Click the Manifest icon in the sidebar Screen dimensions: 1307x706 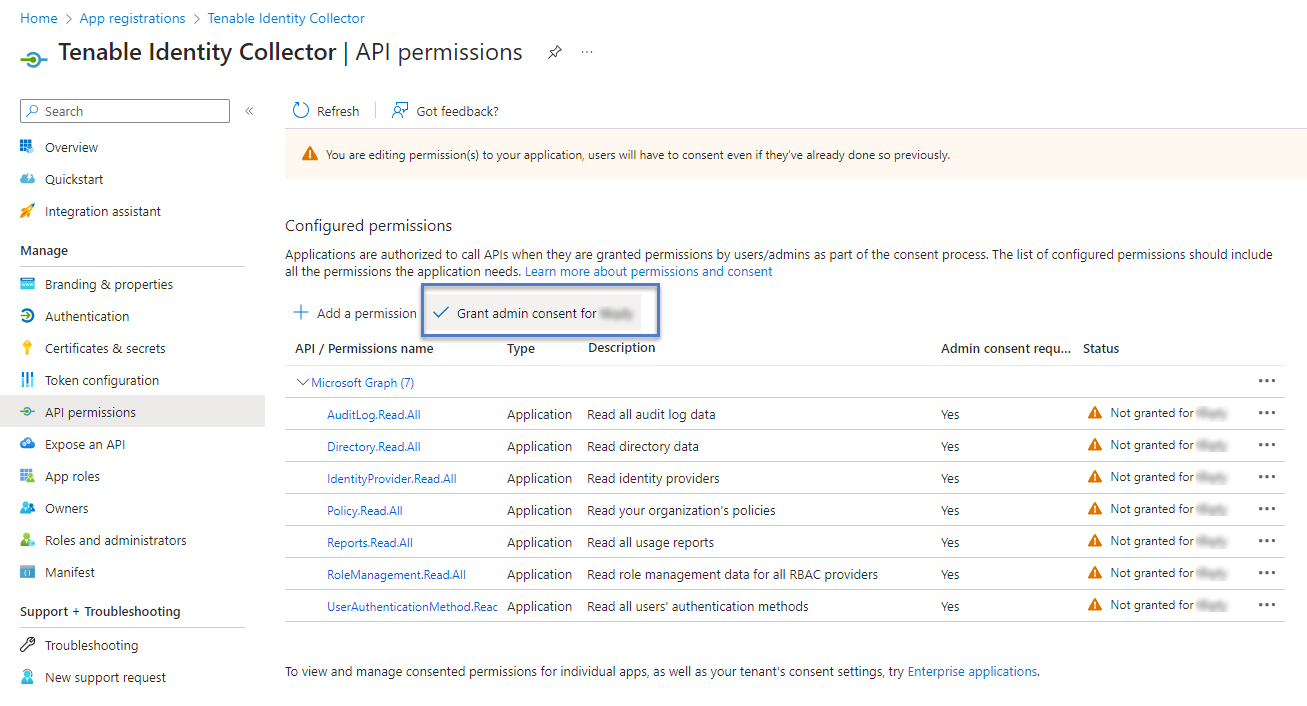click(x=27, y=572)
